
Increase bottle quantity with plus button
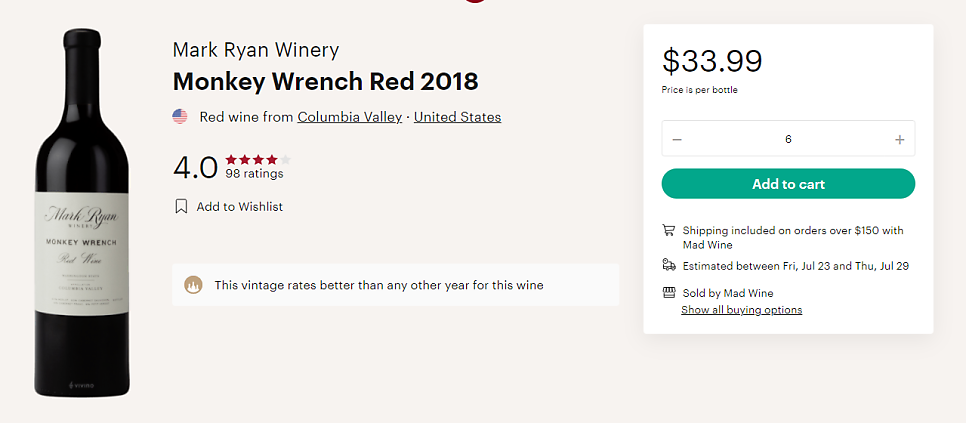899,140
